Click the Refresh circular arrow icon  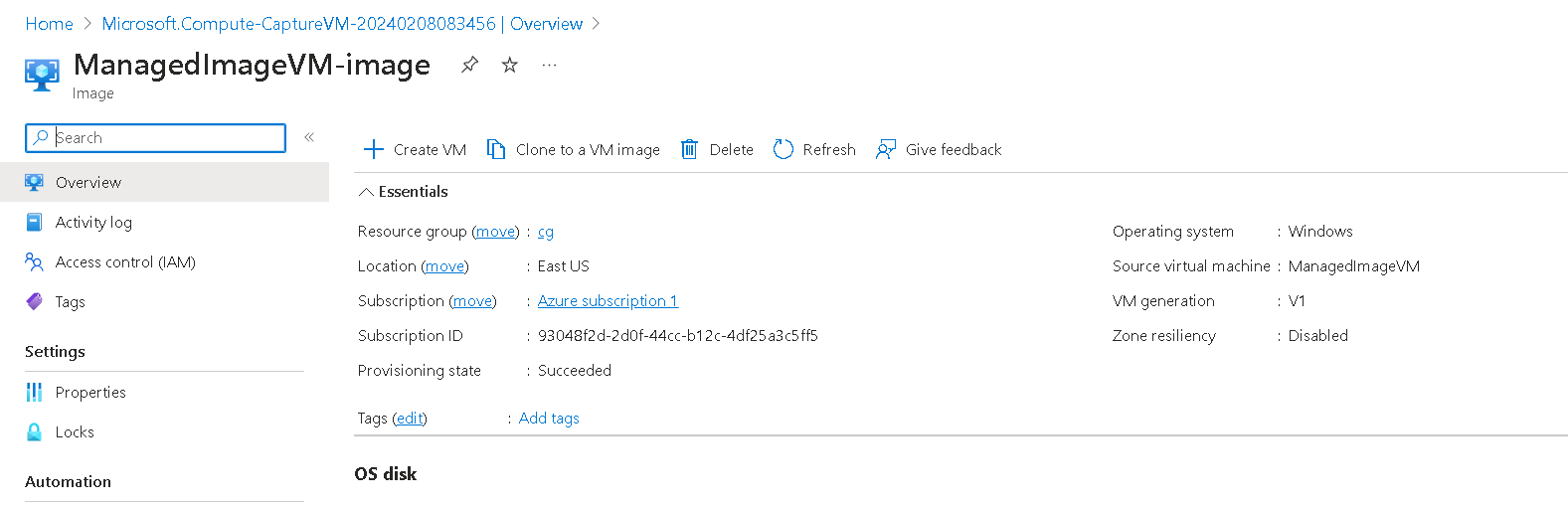(x=784, y=149)
